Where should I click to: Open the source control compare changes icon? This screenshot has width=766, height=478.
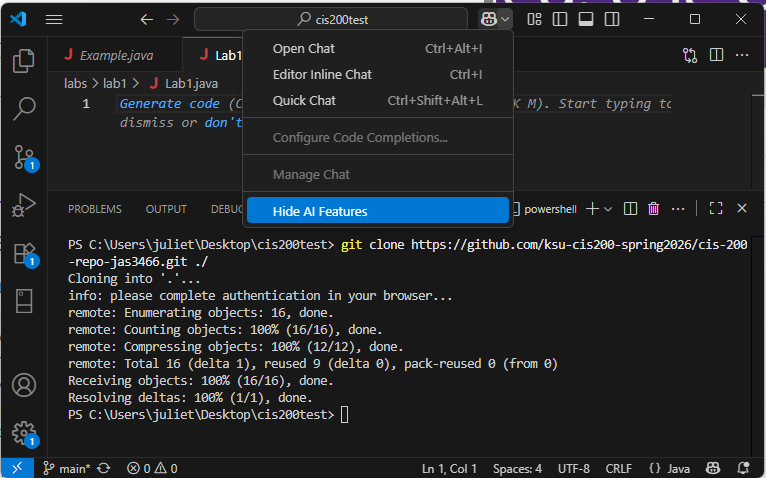pos(690,55)
